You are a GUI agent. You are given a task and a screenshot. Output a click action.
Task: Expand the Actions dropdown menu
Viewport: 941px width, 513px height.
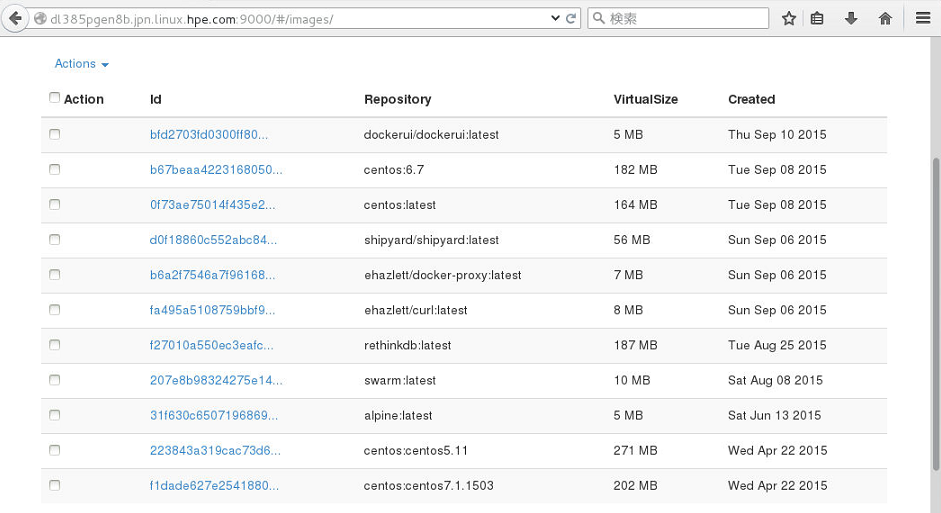(x=82, y=64)
